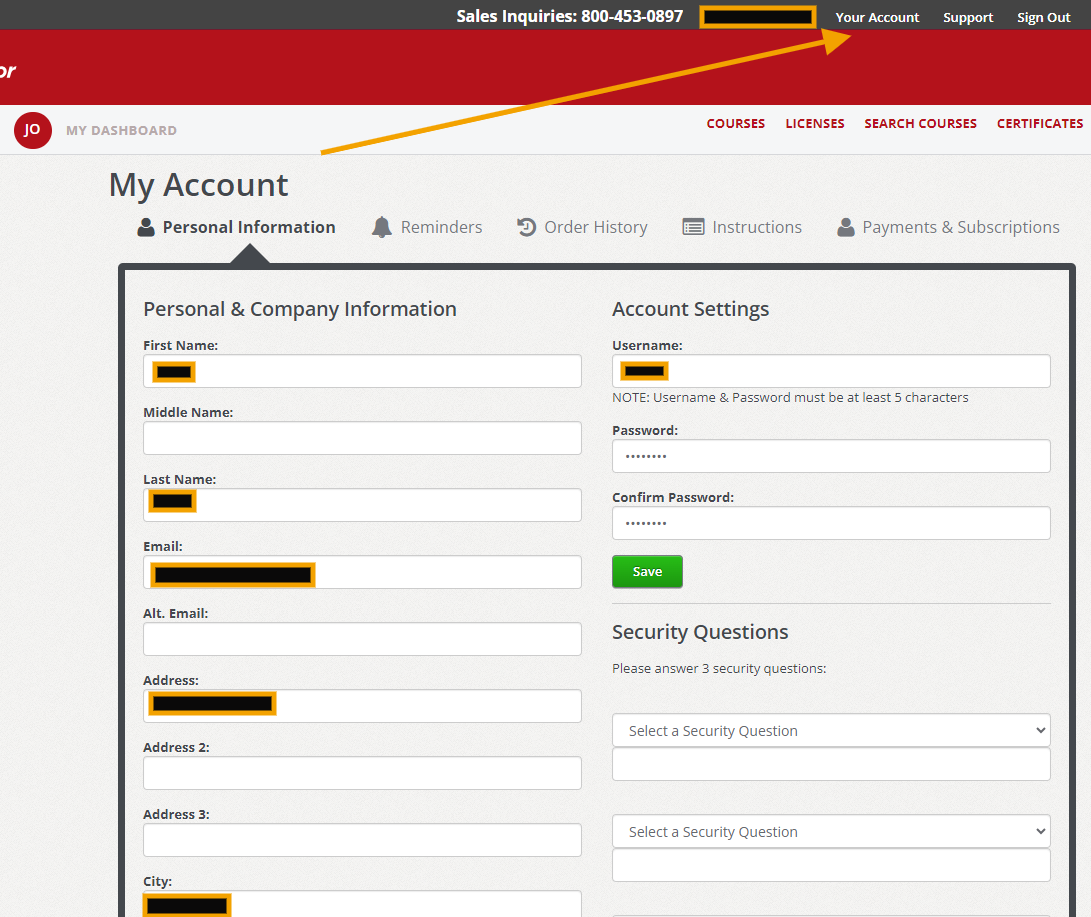Navigate to MY DASHBOARD

[121, 130]
